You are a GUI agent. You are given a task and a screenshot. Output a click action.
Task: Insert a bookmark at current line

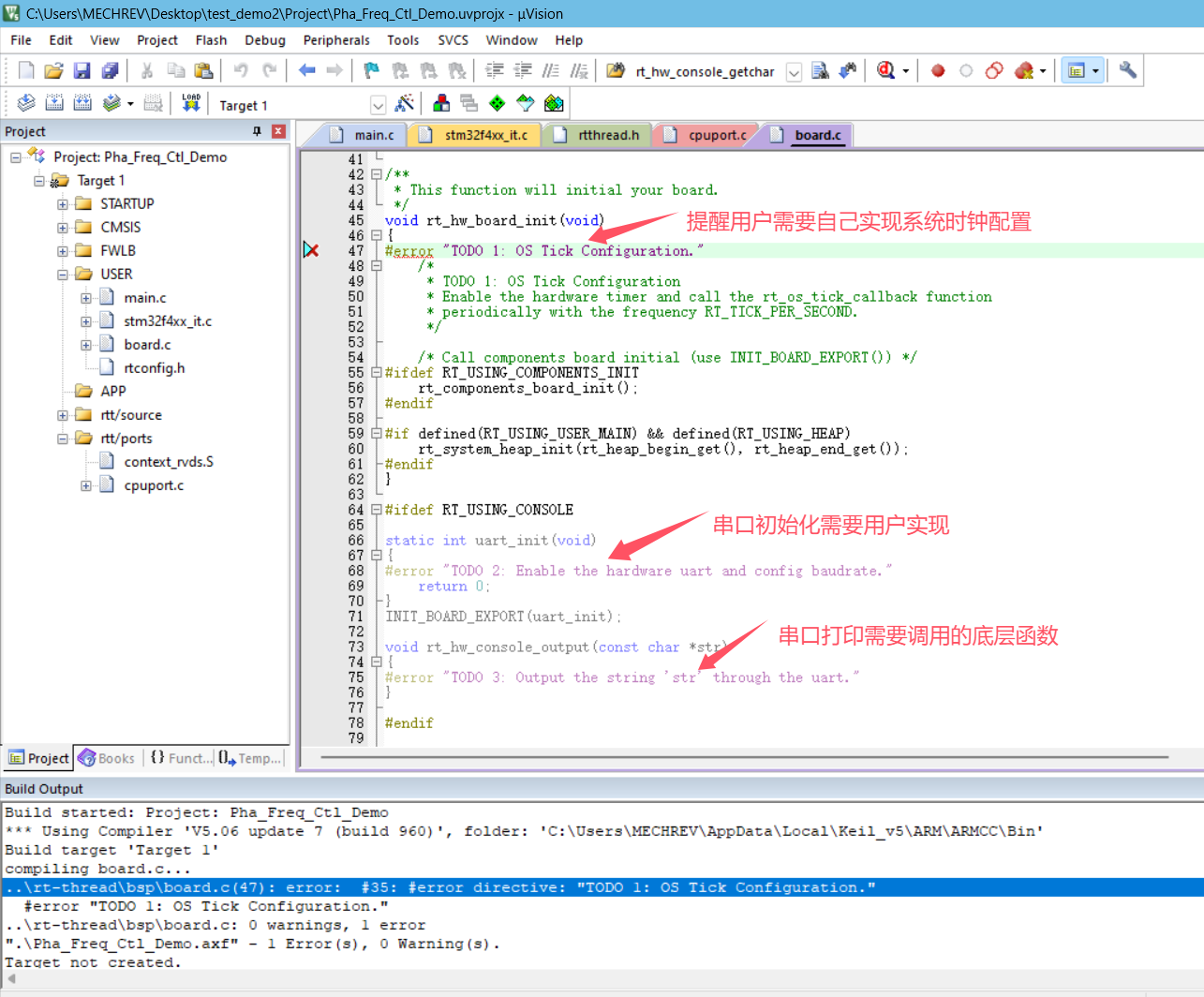pyautogui.click(x=369, y=71)
